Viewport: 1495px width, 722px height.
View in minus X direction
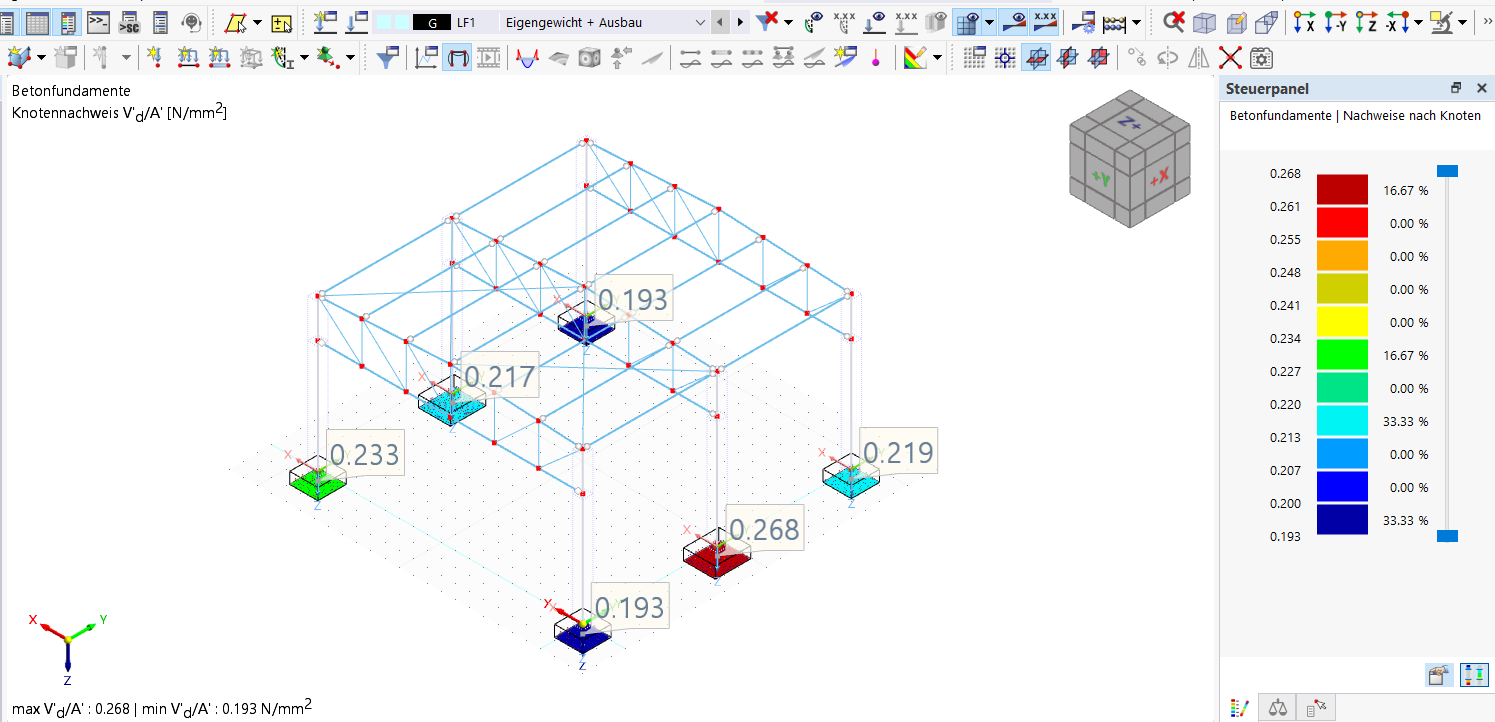tap(1398, 21)
